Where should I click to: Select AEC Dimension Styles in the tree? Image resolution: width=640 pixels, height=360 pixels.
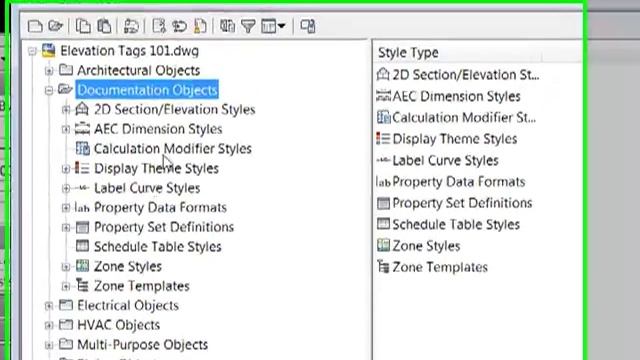pyautogui.click(x=158, y=129)
